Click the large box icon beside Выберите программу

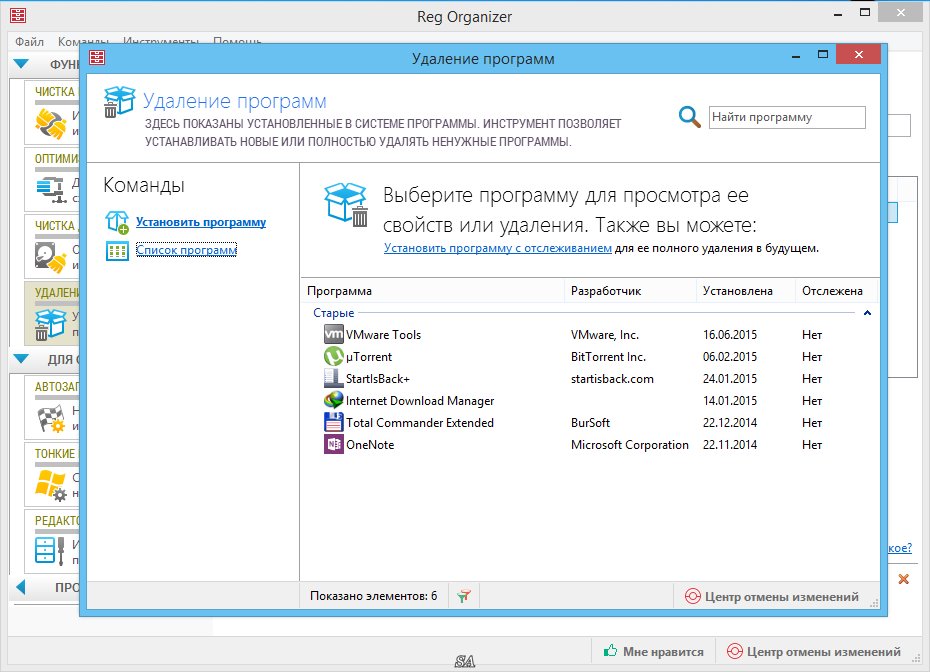pyautogui.click(x=346, y=205)
